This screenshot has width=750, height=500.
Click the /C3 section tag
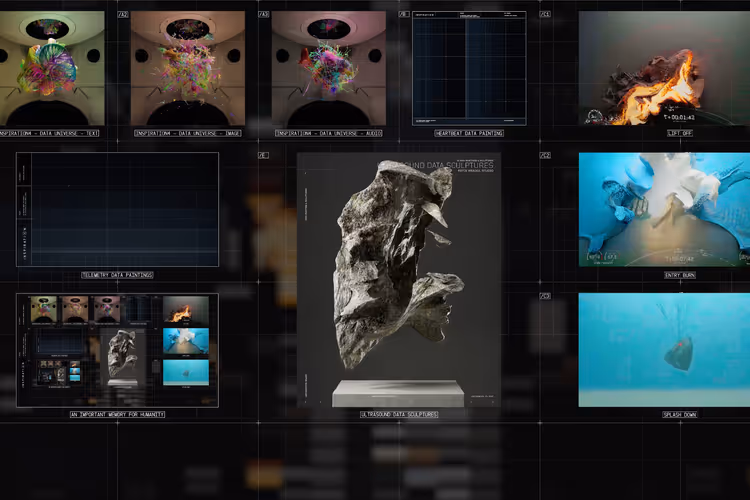click(545, 297)
